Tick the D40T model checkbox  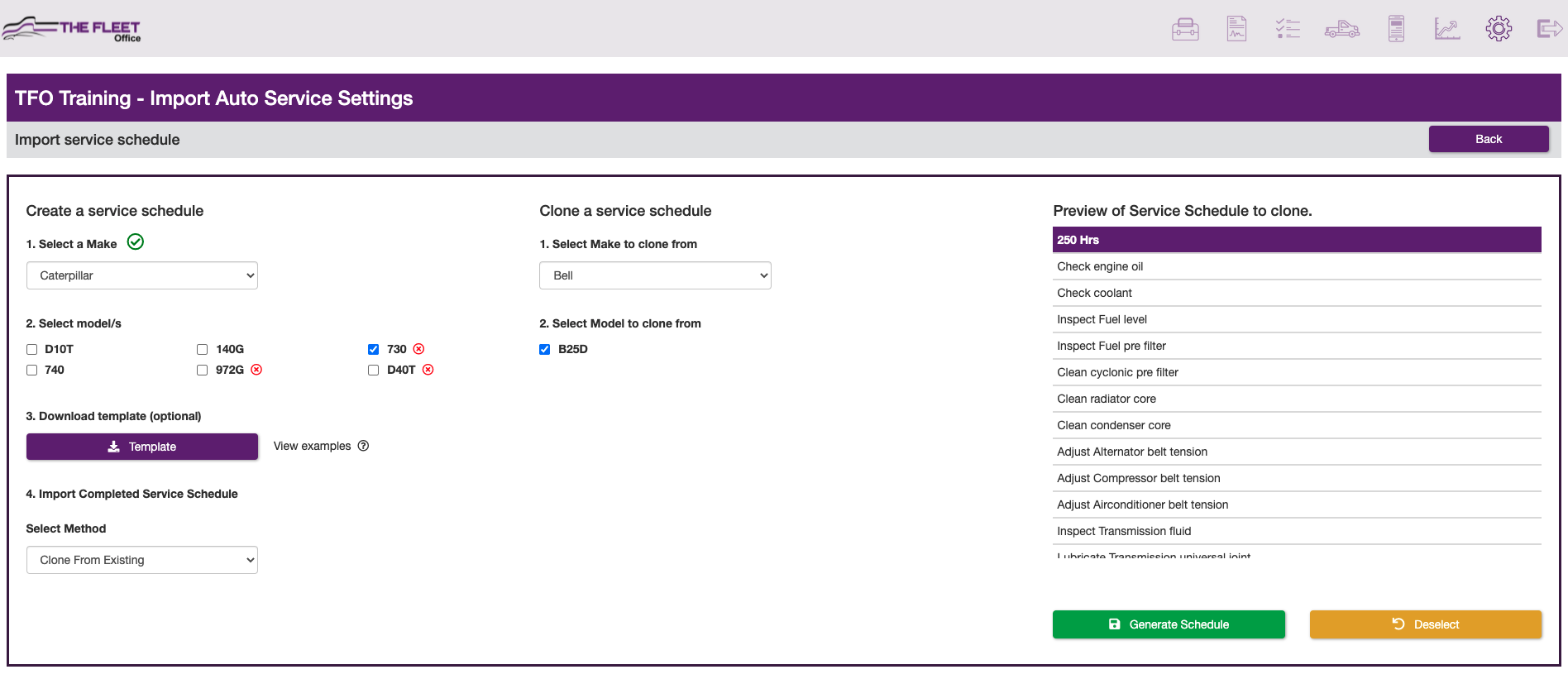click(373, 370)
